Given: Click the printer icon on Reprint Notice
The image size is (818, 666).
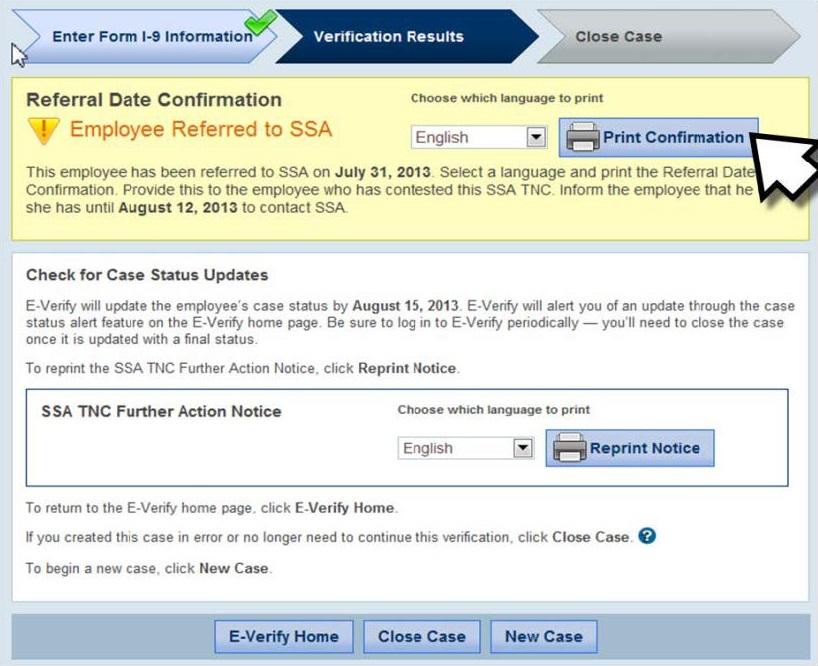Looking at the screenshot, I should [570, 447].
